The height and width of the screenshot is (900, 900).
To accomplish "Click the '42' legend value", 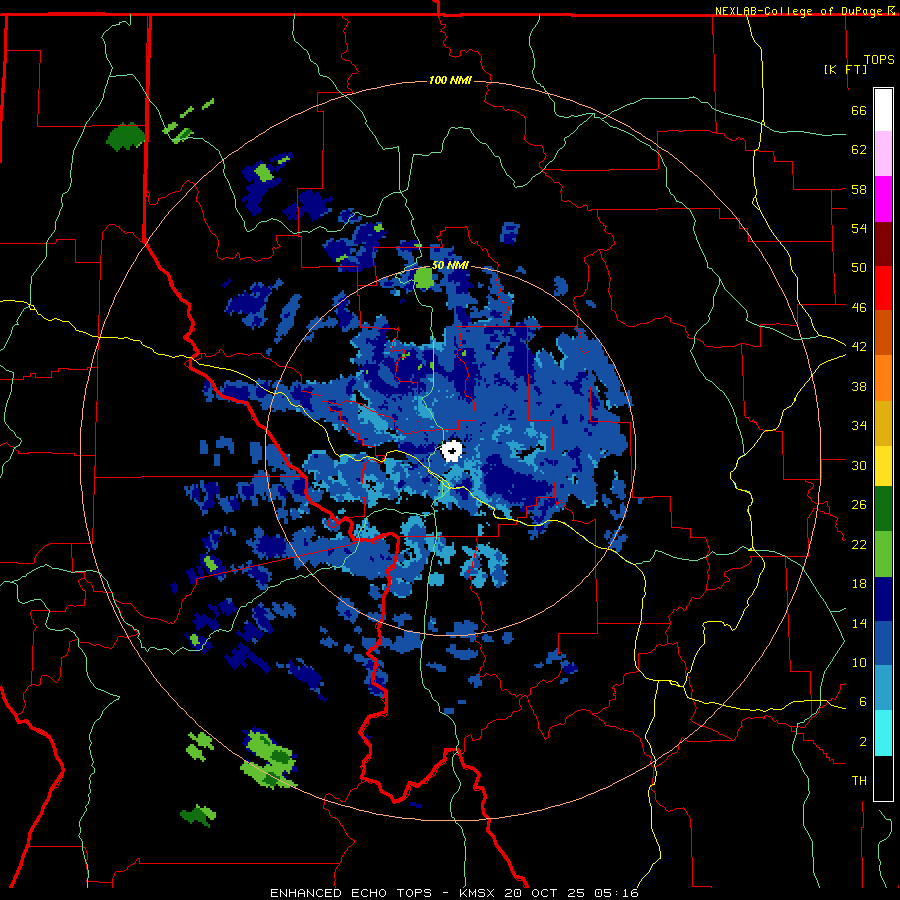I will point(859,346).
